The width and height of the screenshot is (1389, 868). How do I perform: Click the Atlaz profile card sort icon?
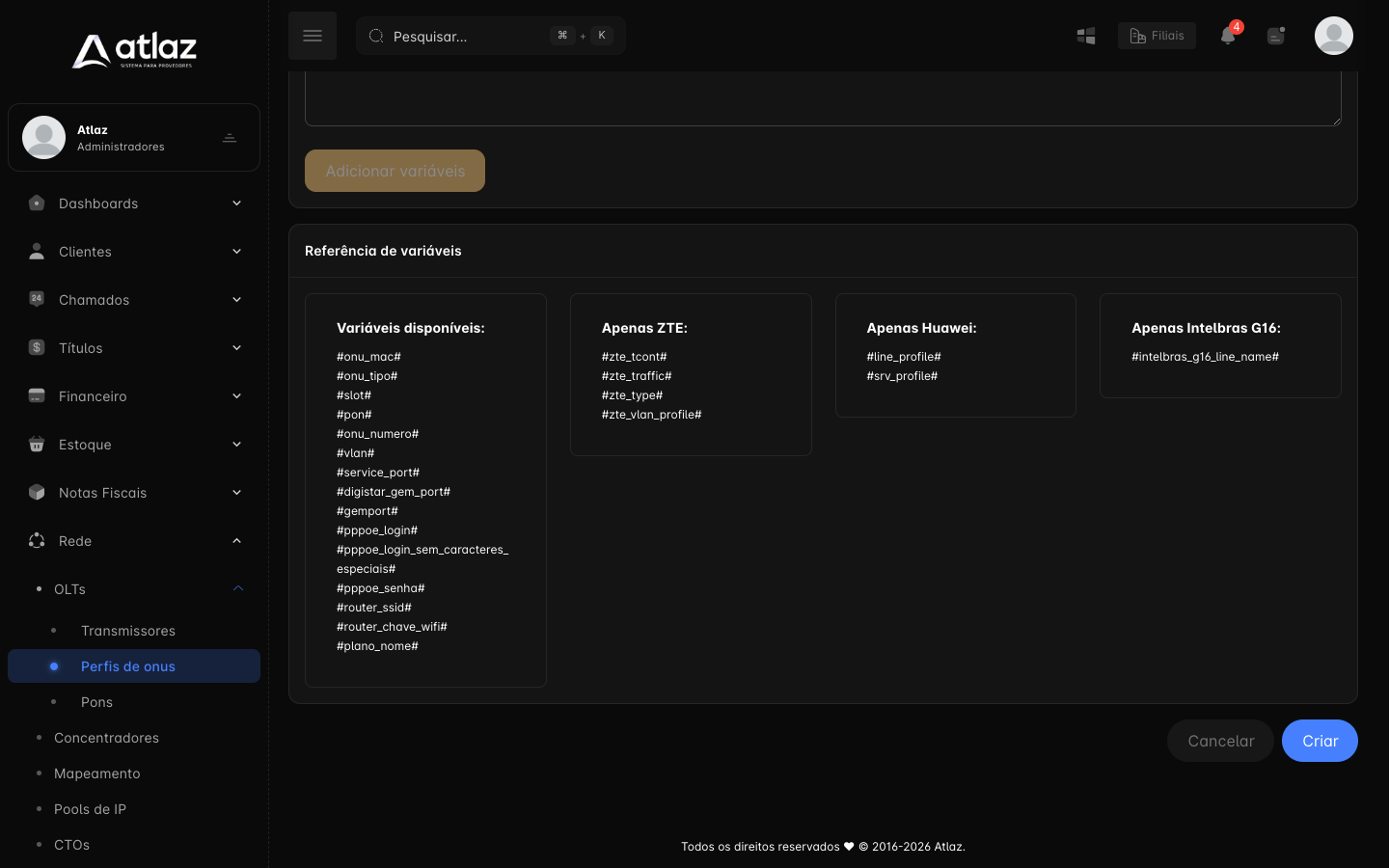click(x=230, y=138)
